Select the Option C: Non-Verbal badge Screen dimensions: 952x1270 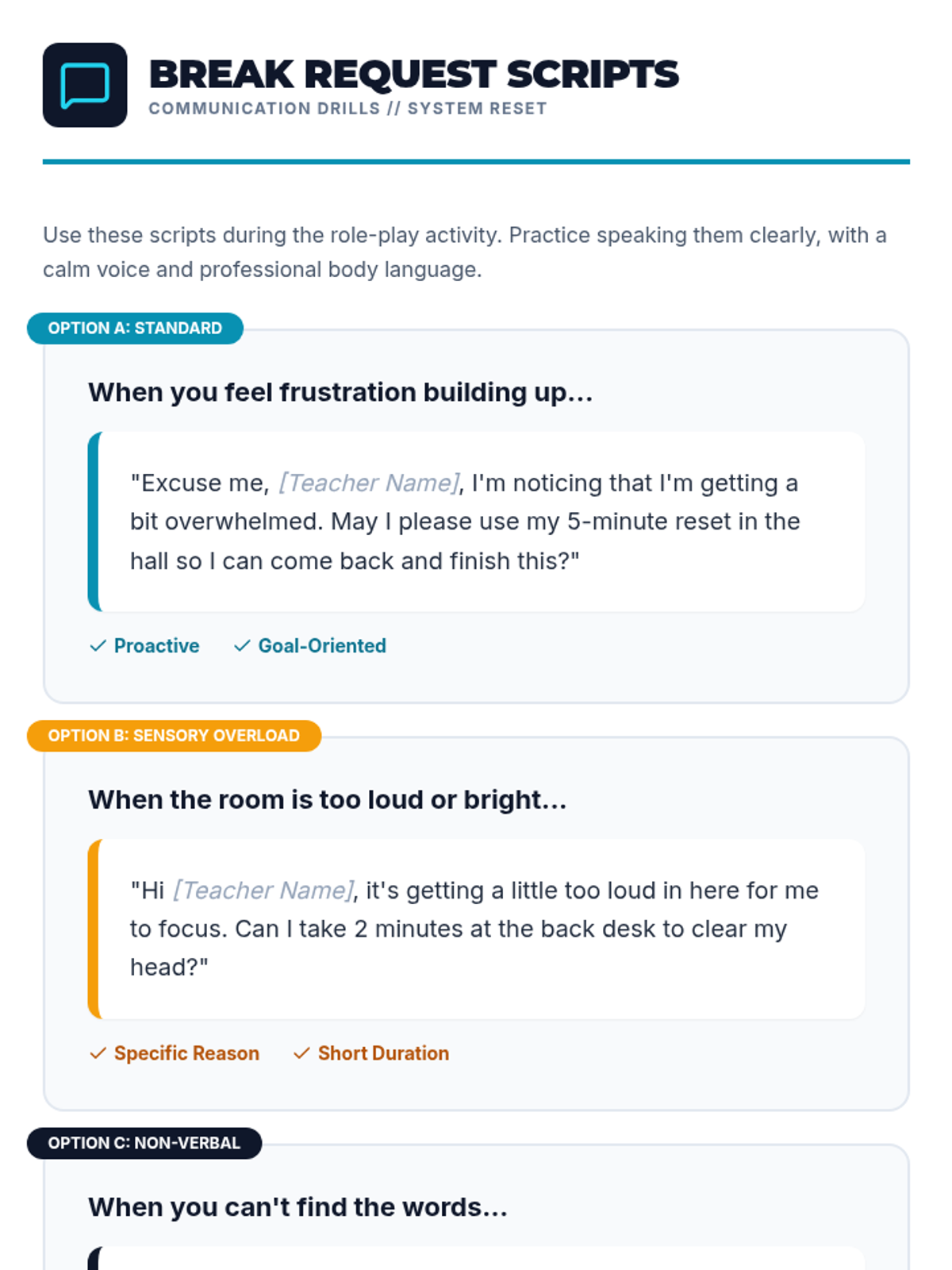coord(144,1143)
